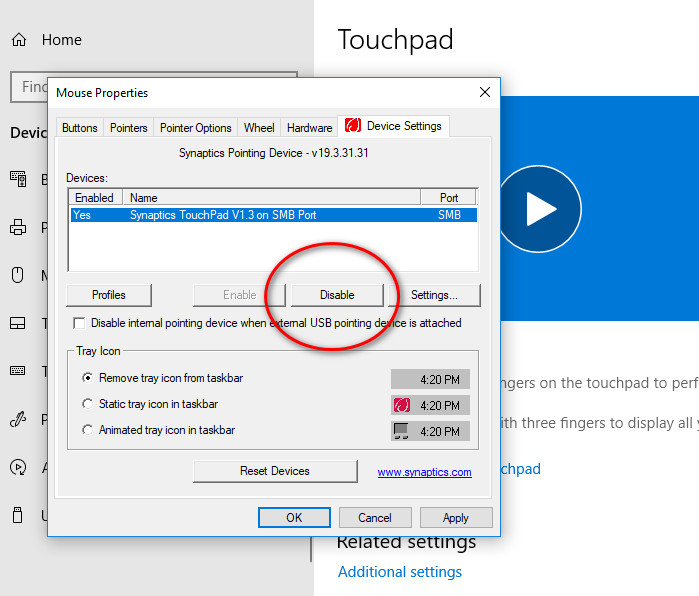
Task: Open the Pointer Options tab
Action: [x=195, y=128]
